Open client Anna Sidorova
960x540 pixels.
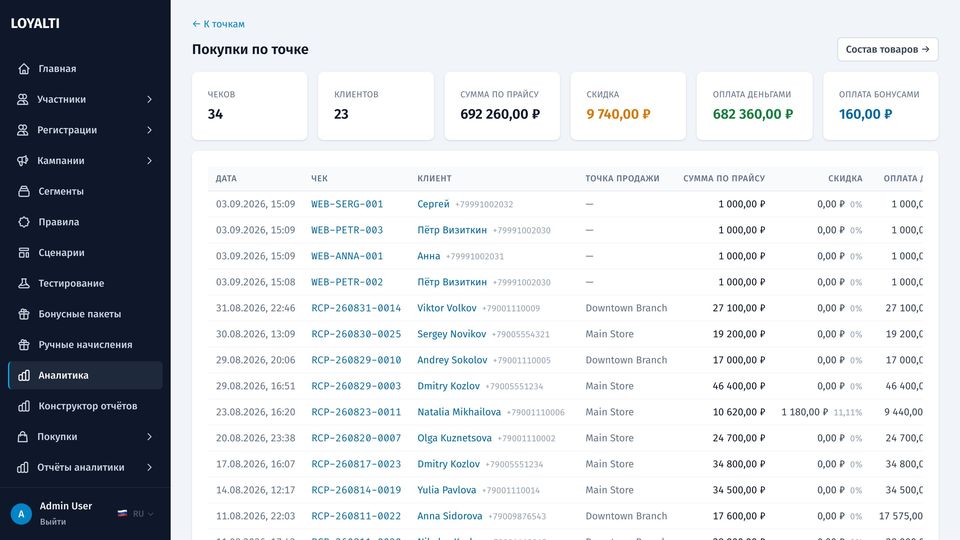[450, 516]
